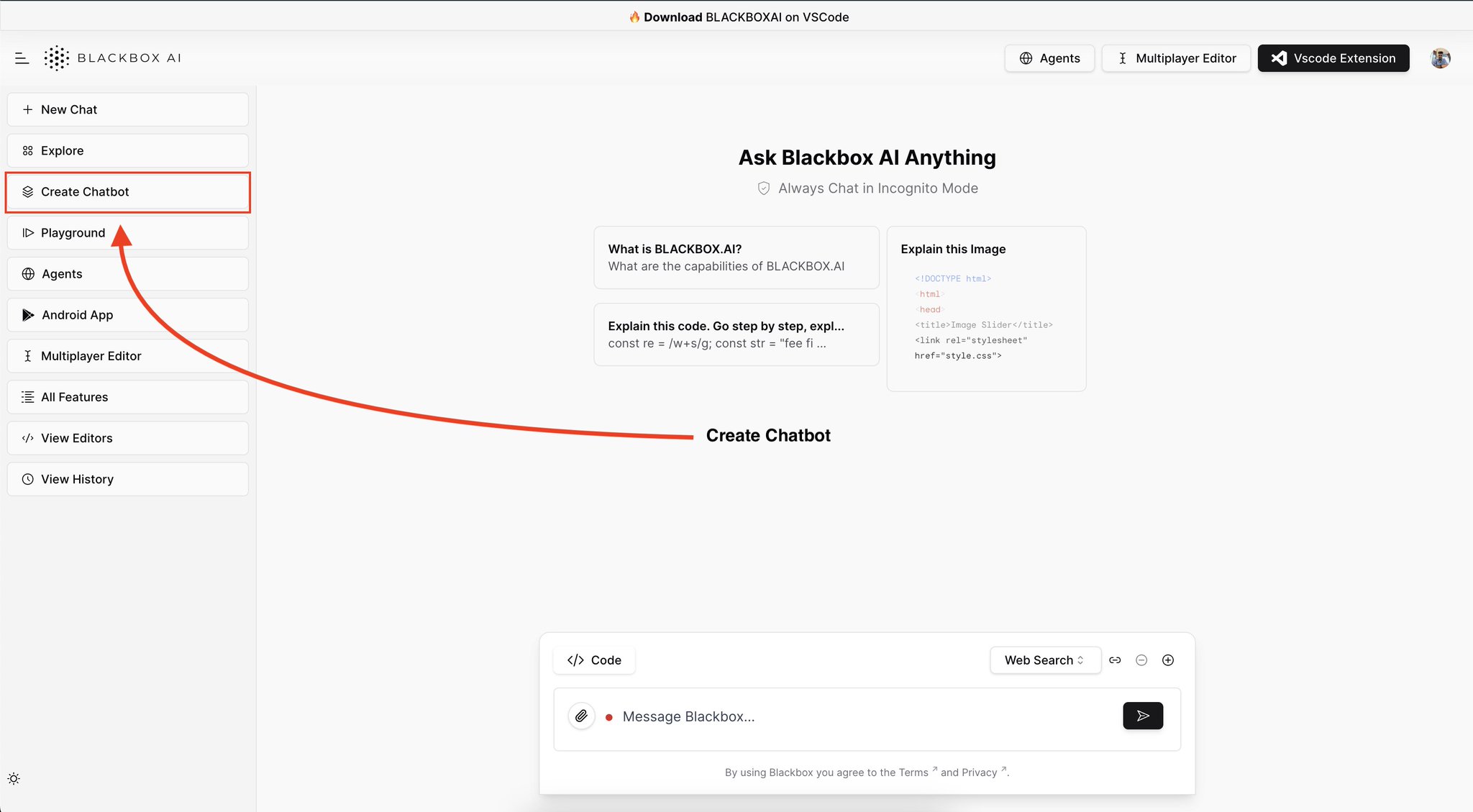Send message with the arrow button
This screenshot has height=812, width=1473.
tap(1143, 716)
